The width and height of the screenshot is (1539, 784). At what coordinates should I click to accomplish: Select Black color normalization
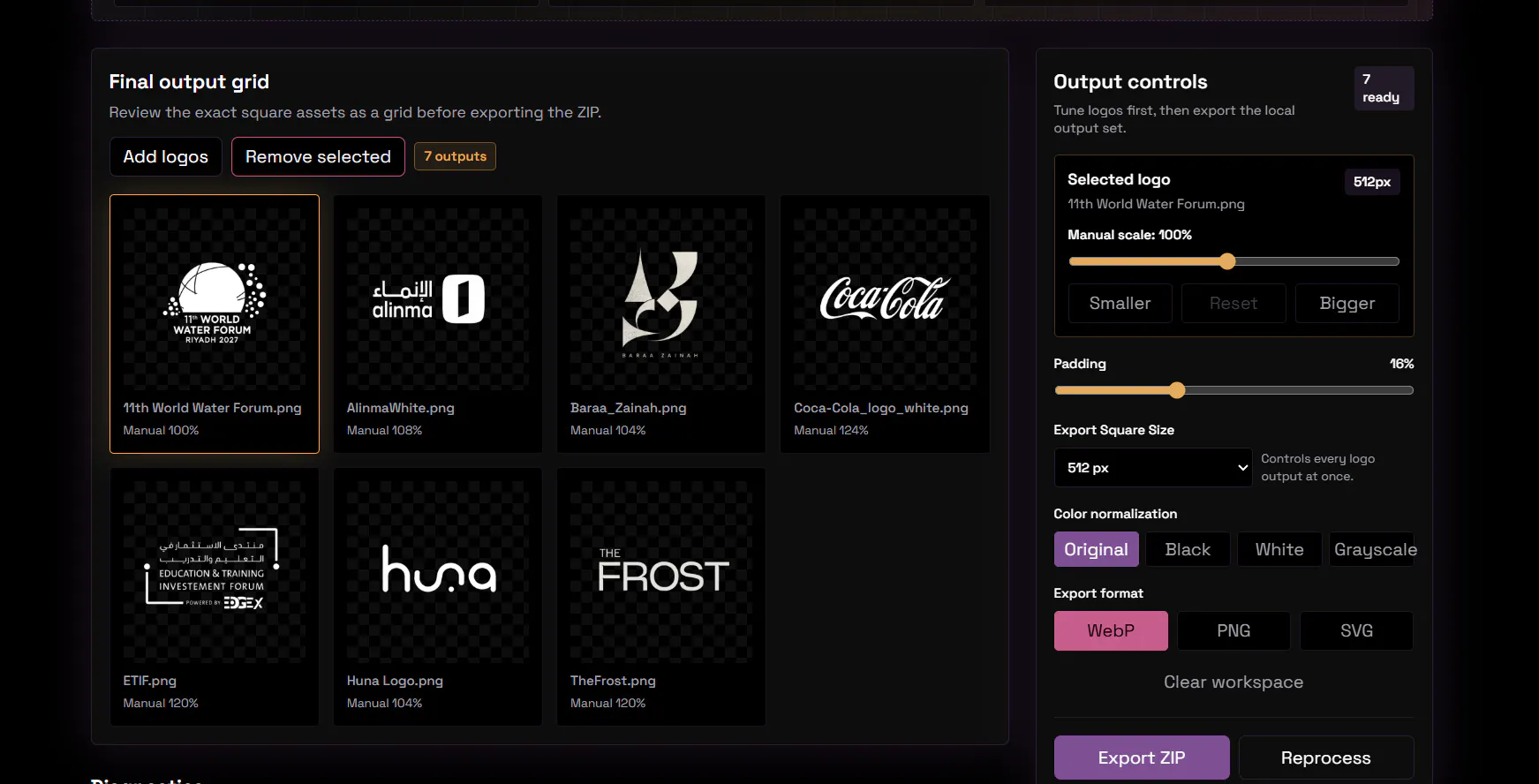(1188, 549)
